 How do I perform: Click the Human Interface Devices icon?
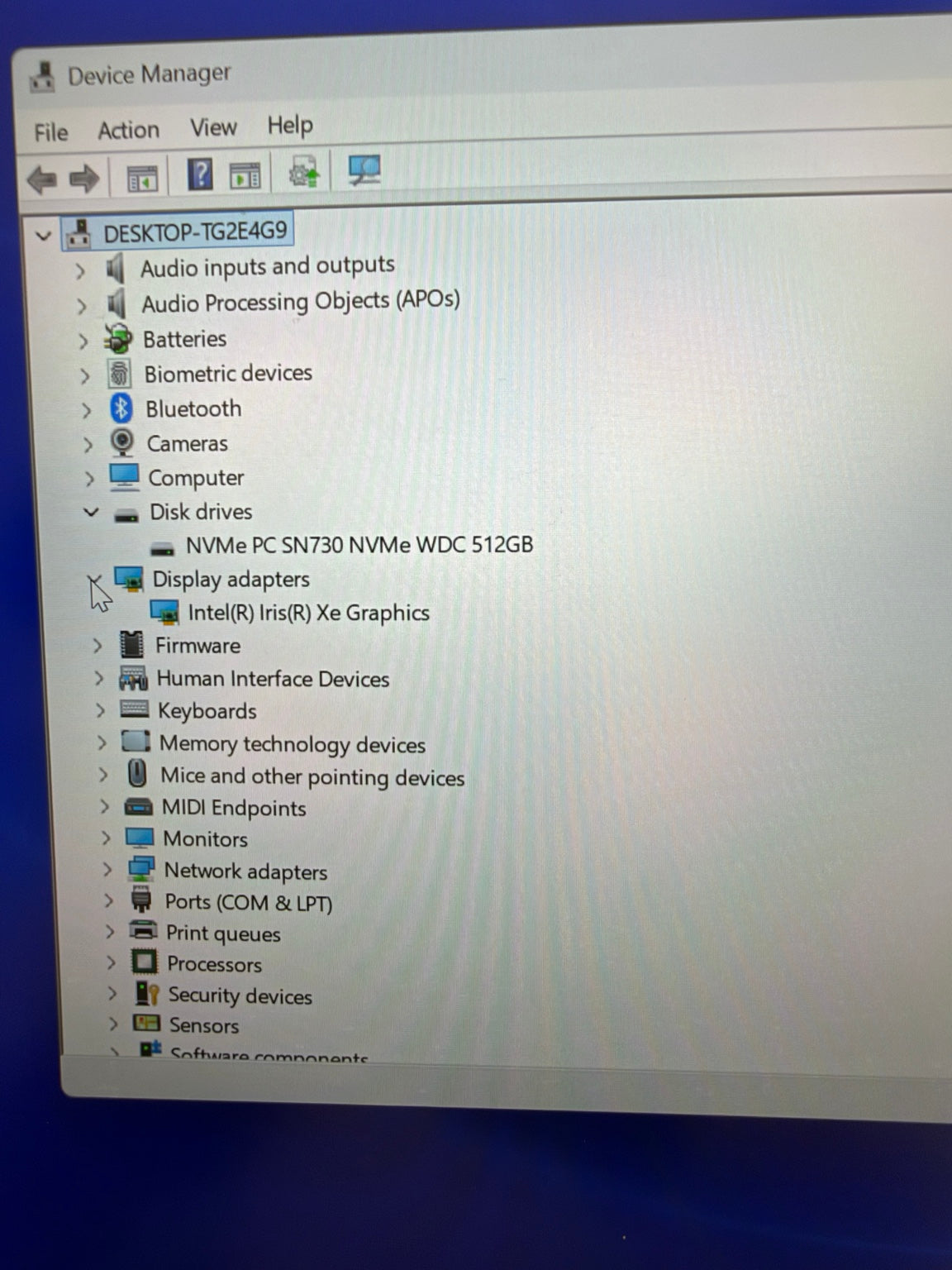point(133,679)
